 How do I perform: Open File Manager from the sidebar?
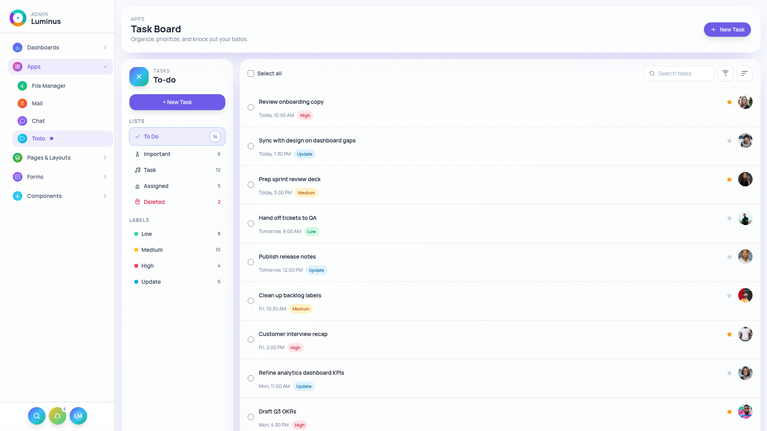pos(48,86)
